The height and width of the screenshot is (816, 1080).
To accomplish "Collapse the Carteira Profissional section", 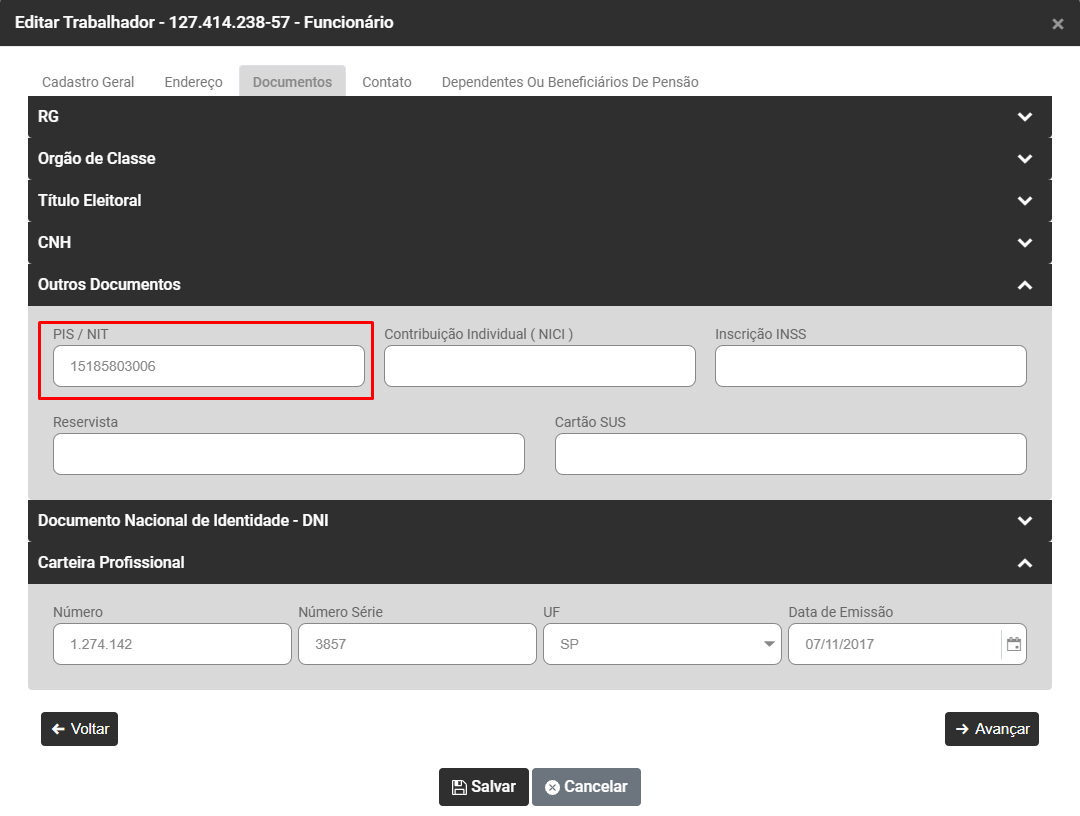I will click(1024, 563).
